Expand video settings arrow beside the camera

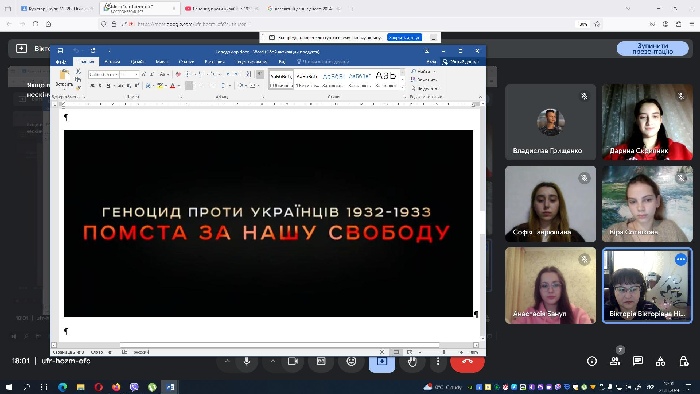(x=272, y=361)
